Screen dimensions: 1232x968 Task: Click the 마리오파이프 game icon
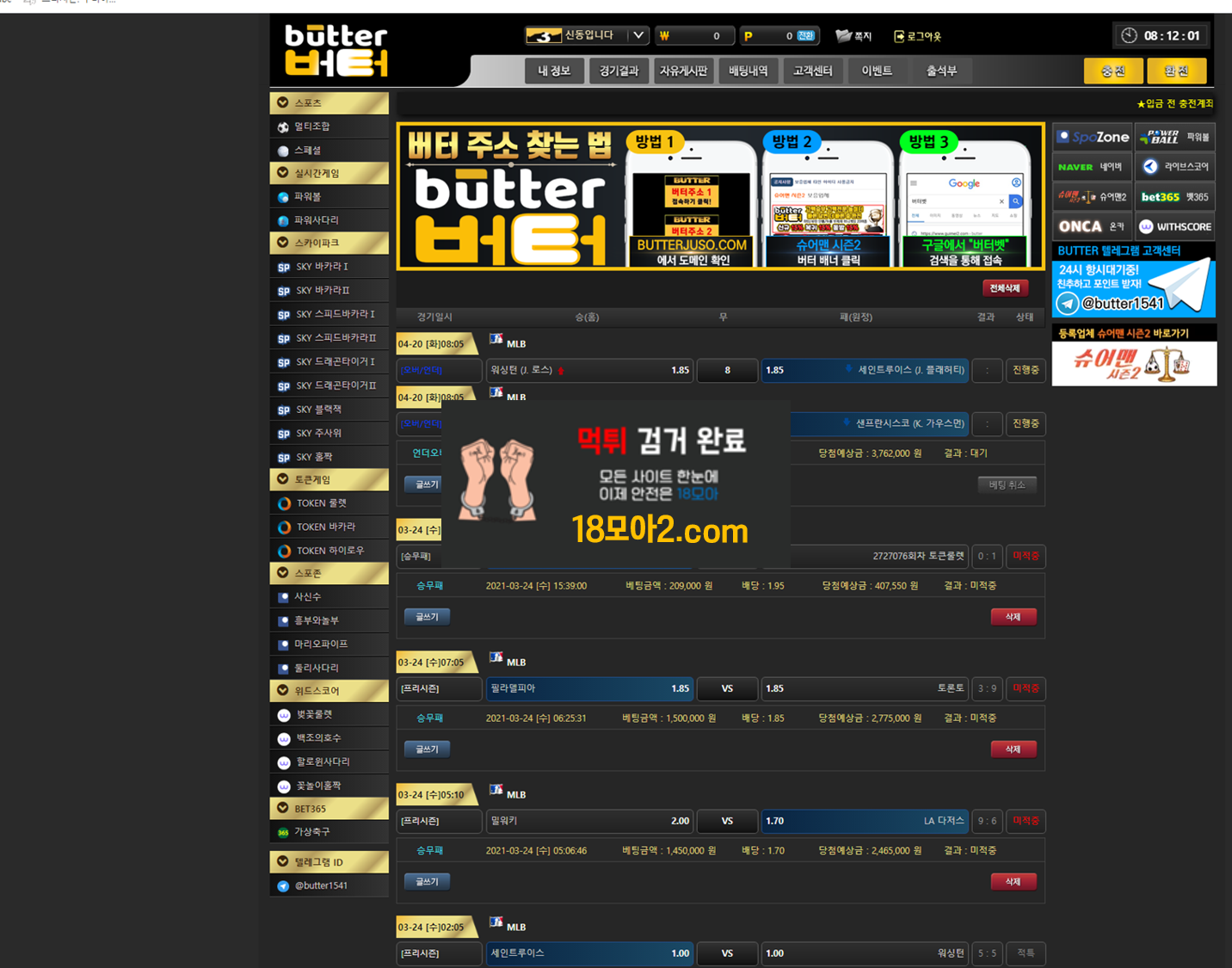pyautogui.click(x=283, y=644)
